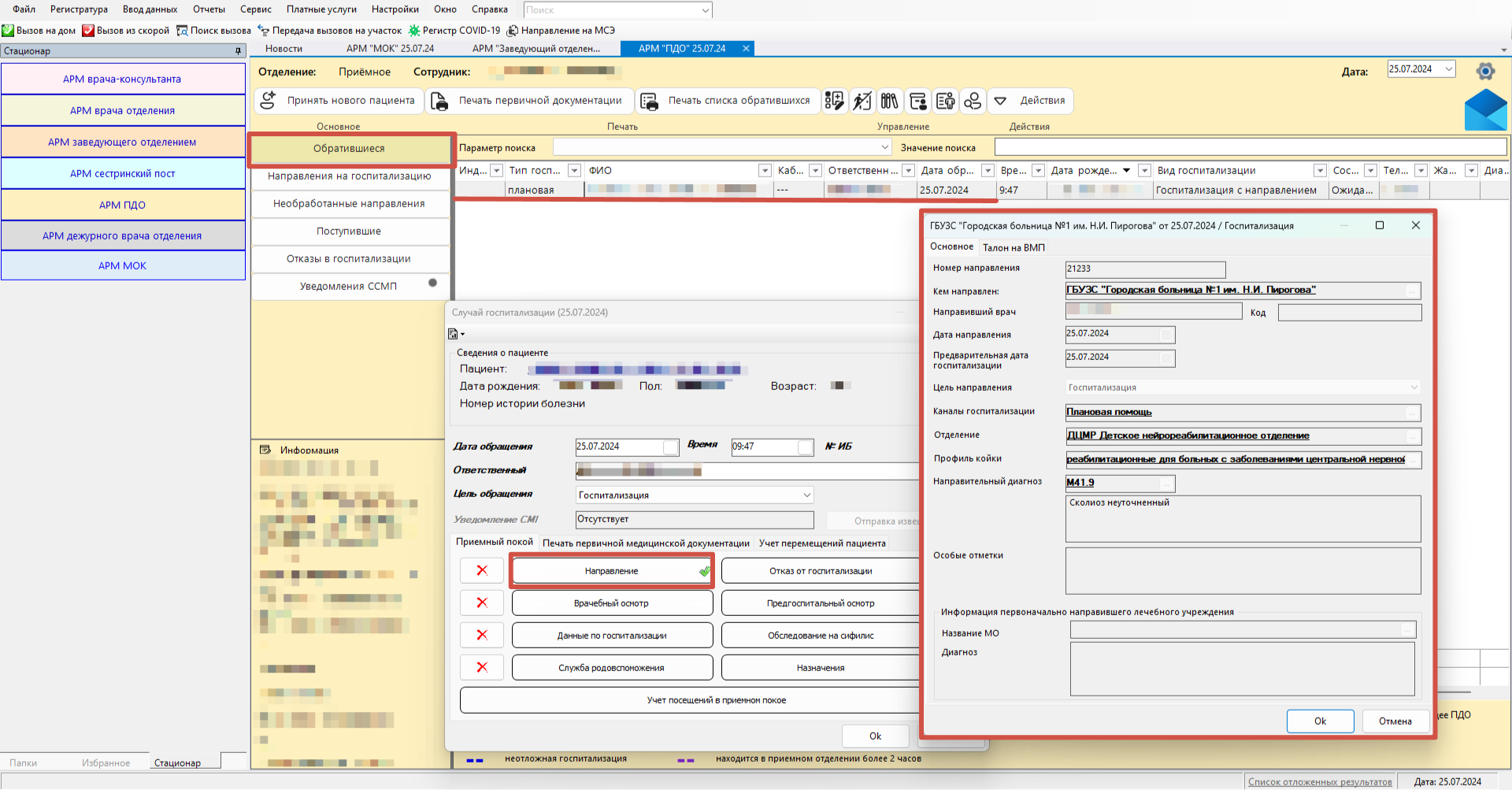Click red X beside Служба родовспоможения
1512x790 pixels.
[x=482, y=668]
